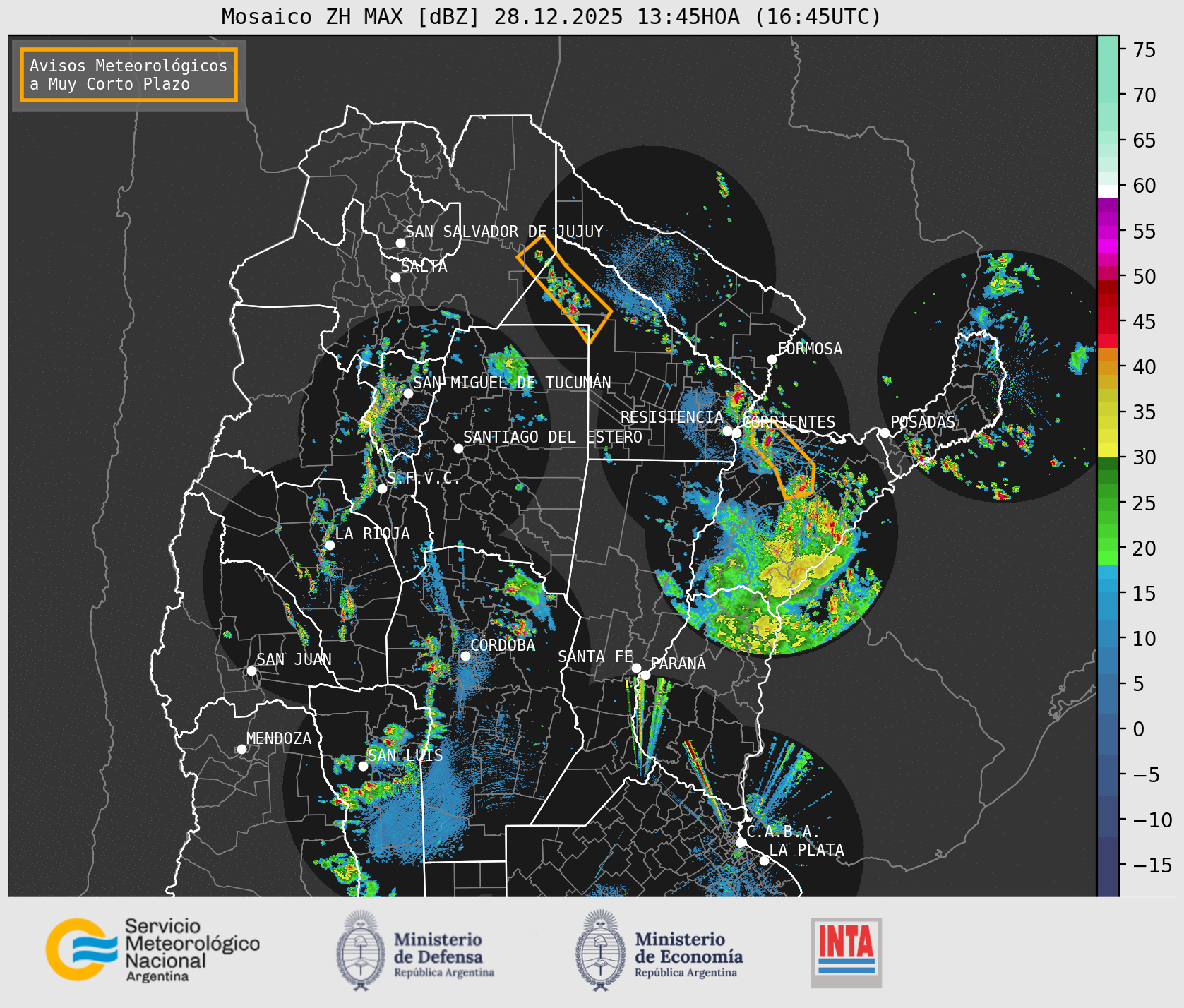Viewport: 1184px width, 1008px height.
Task: Click the SAN MIGUEL DE TUCUMÁN label
Action: click(x=512, y=383)
